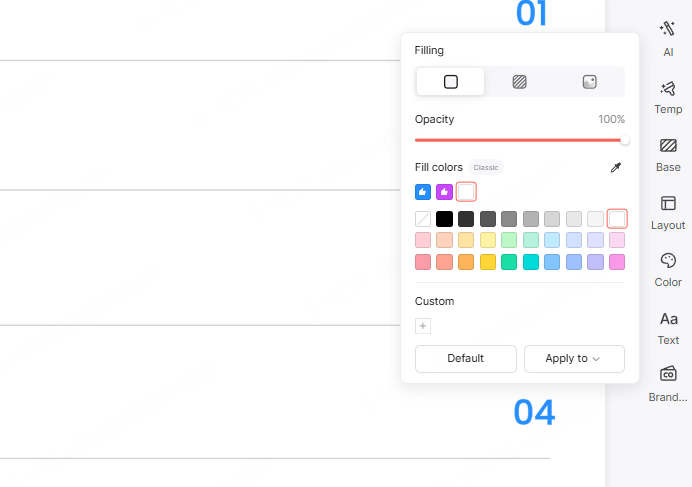Click the Default button

tap(466, 358)
